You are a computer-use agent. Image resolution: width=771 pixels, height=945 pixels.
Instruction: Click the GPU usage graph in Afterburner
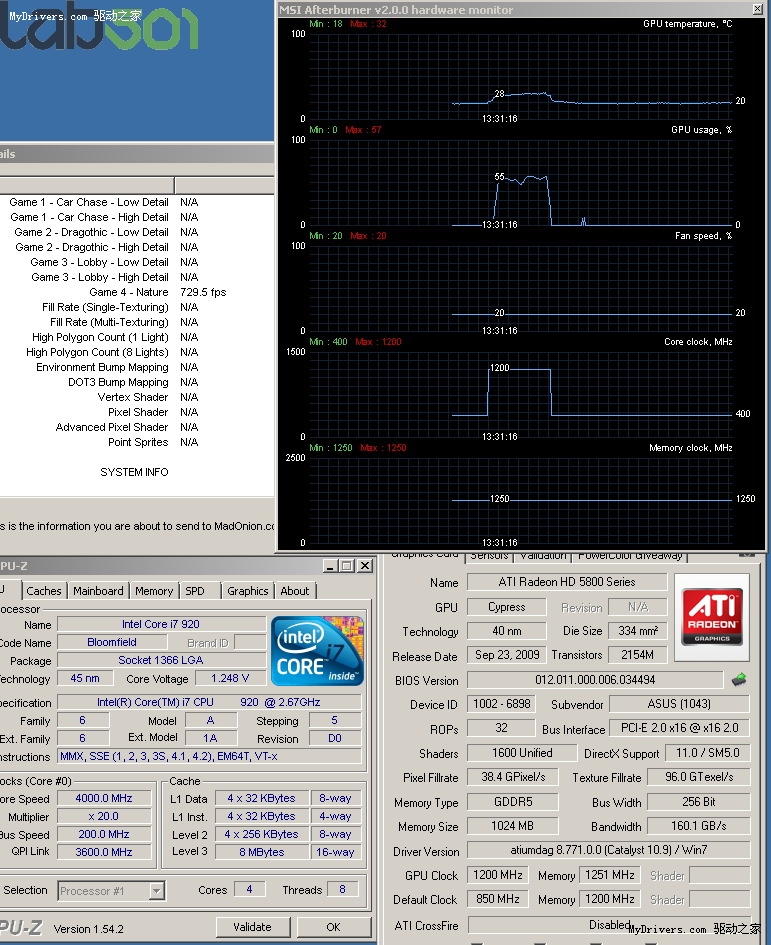(x=521, y=183)
